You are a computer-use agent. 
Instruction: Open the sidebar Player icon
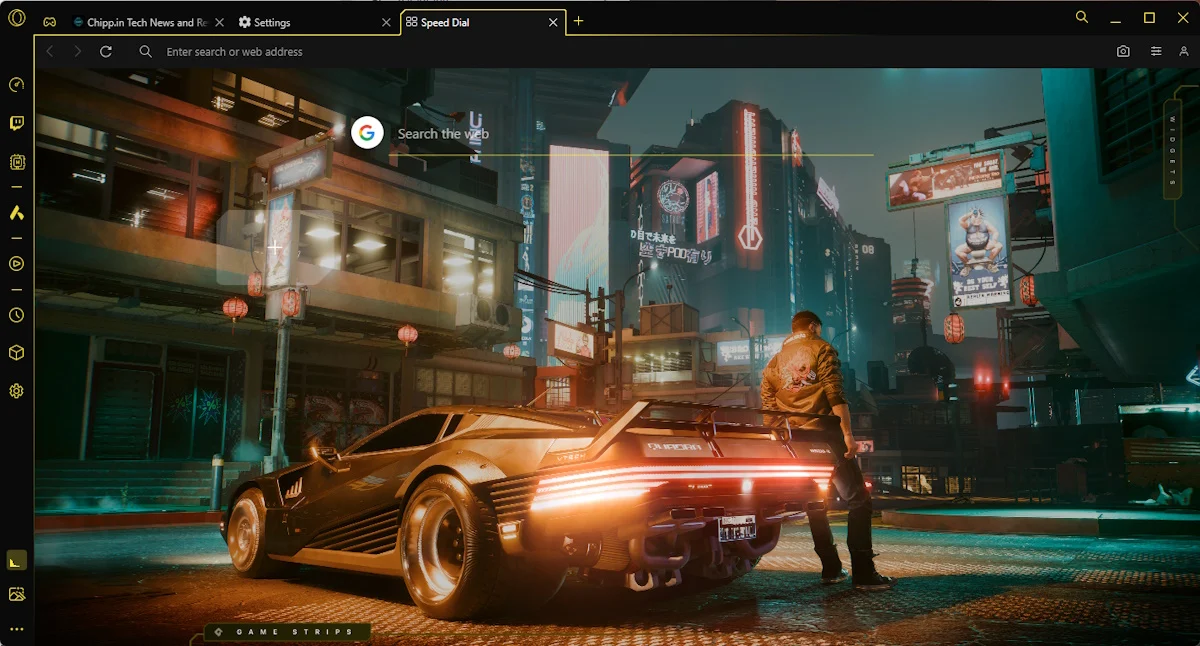[x=16, y=264]
